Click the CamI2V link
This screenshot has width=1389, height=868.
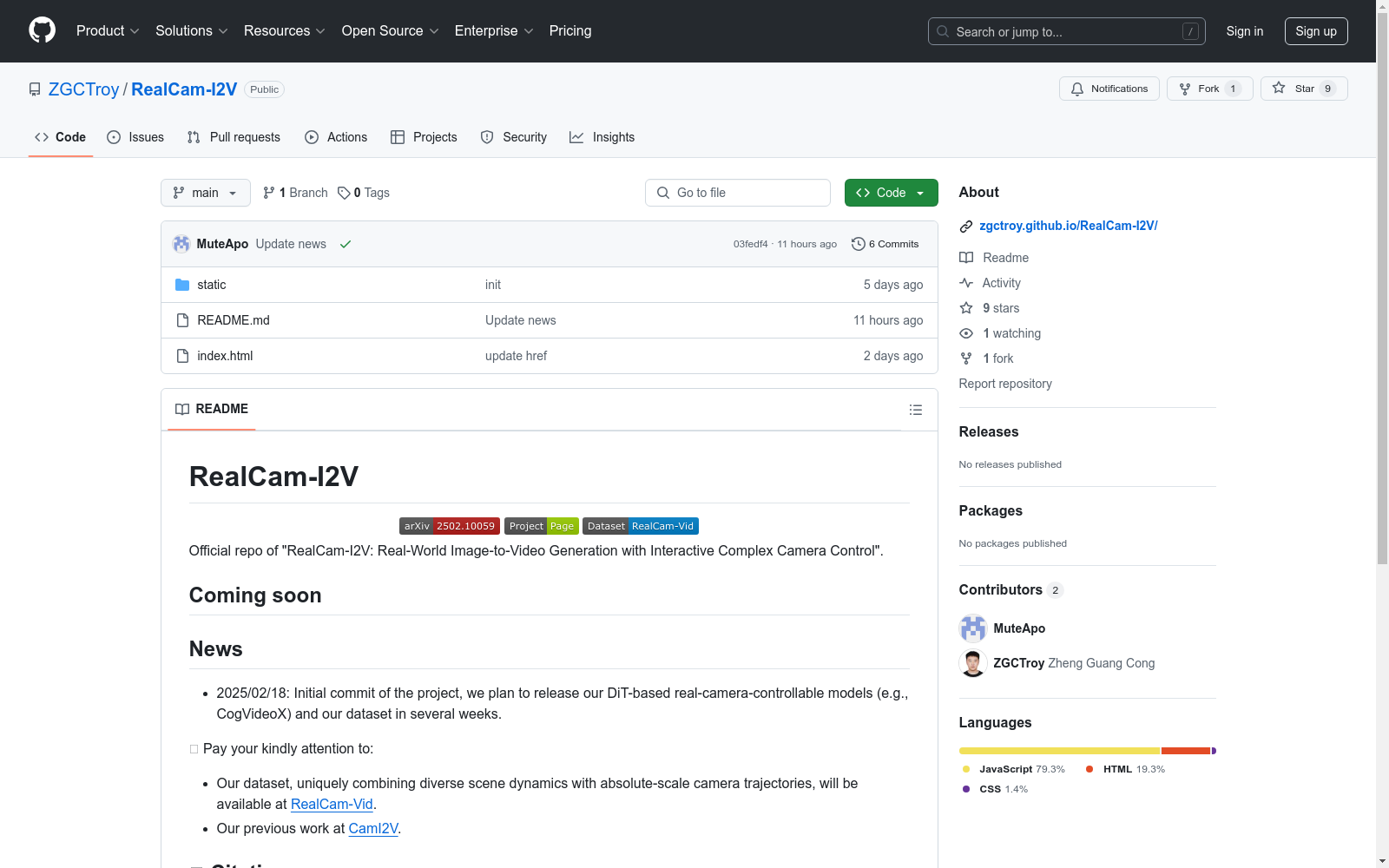coord(373,829)
